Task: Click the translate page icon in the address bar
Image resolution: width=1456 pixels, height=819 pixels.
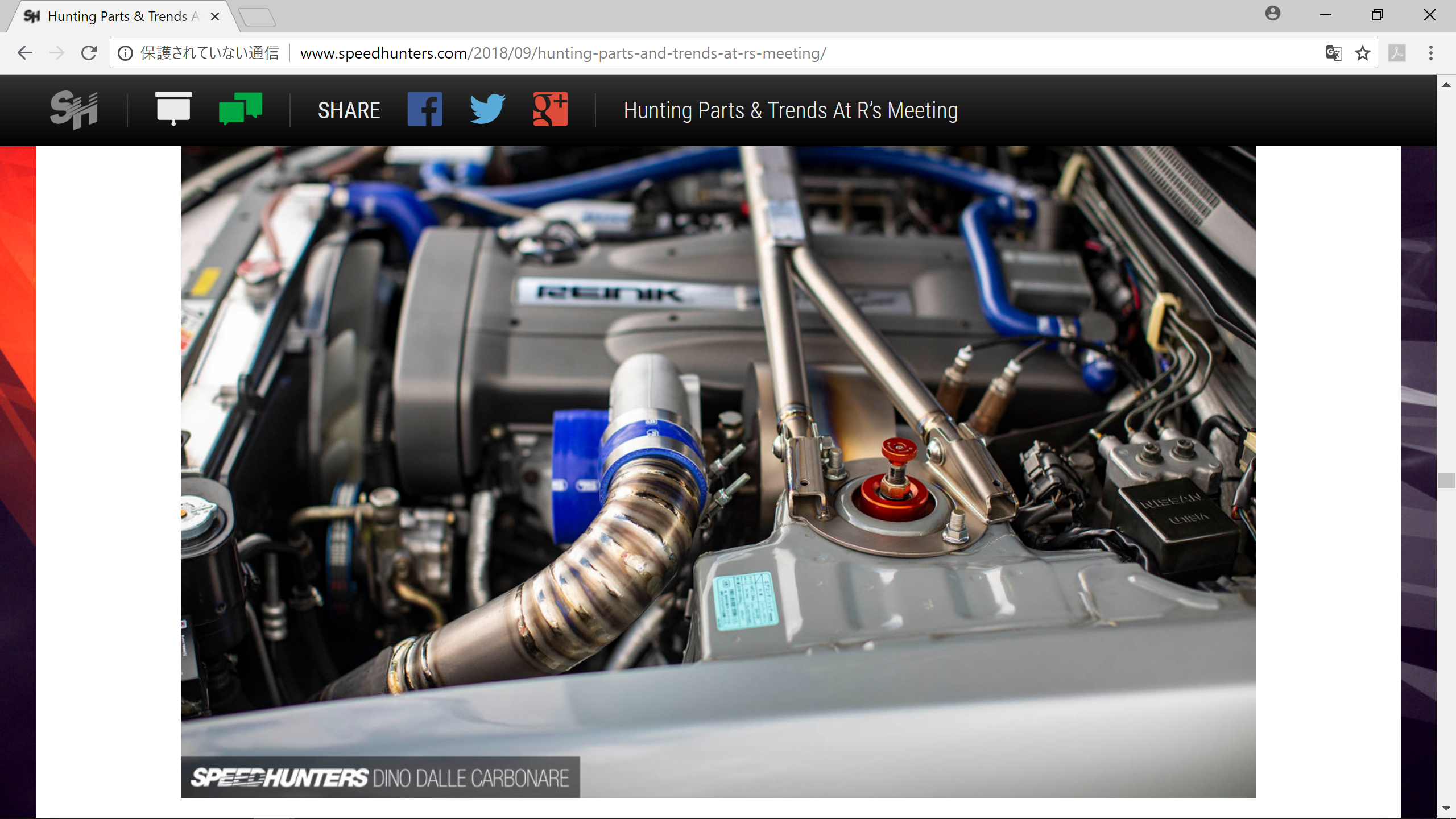Action: point(1334,53)
